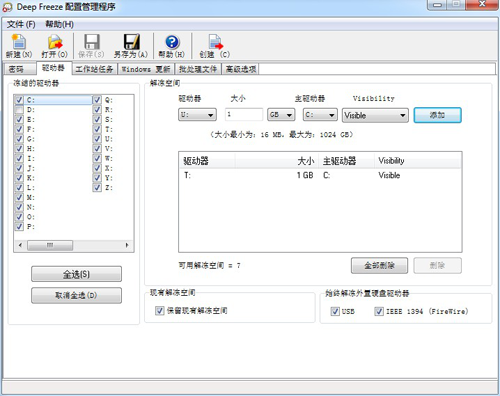Viewport: 500px width, 396px height.
Task: Toggle IEEE 1394 (FireWire) checkbox
Action: click(x=379, y=311)
